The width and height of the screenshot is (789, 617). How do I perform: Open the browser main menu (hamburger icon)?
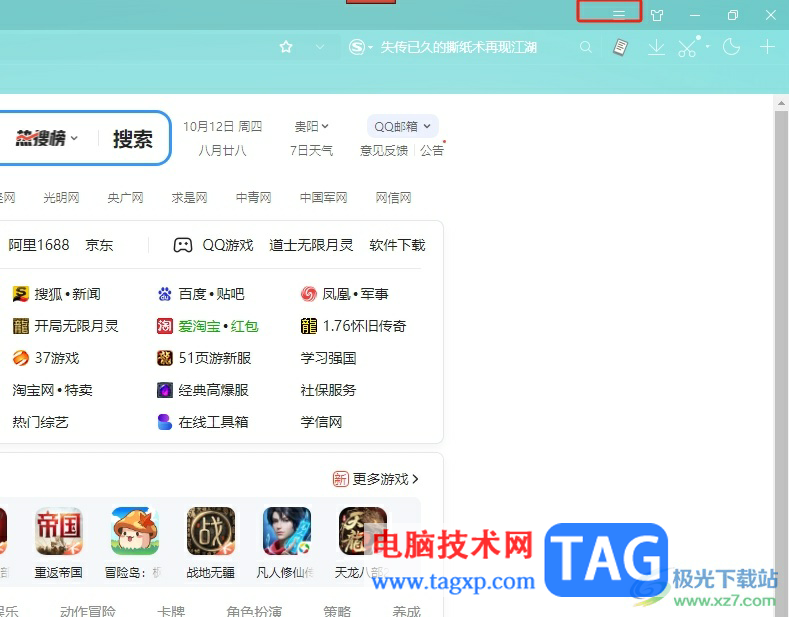click(619, 14)
